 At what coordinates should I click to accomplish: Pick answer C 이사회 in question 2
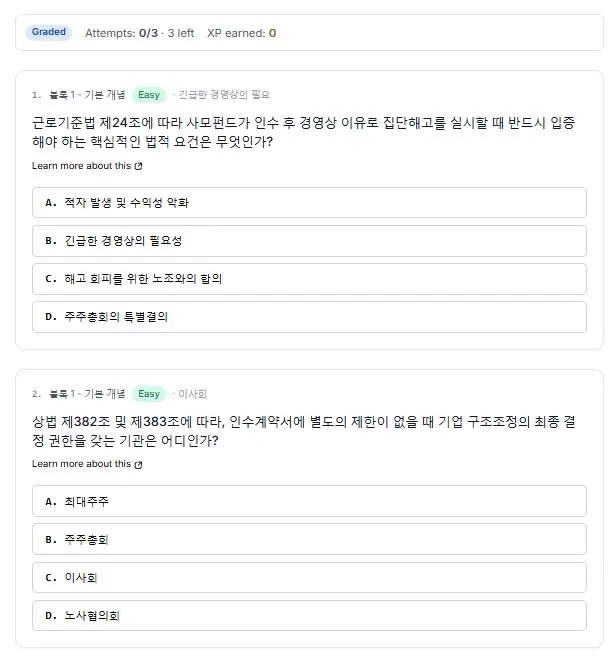pos(309,578)
